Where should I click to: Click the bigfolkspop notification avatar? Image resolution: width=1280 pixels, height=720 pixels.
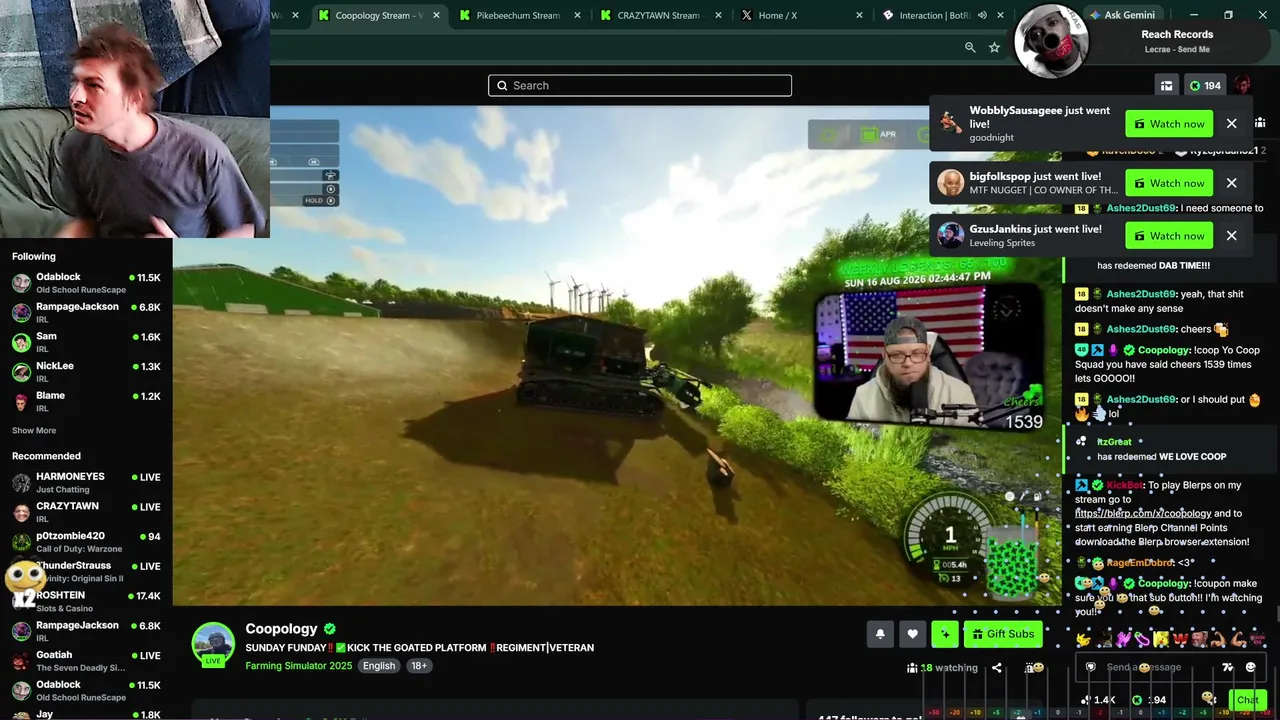tap(950, 183)
